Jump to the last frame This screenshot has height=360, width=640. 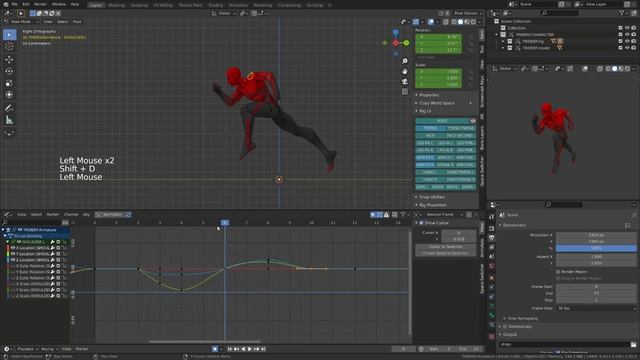(263, 349)
